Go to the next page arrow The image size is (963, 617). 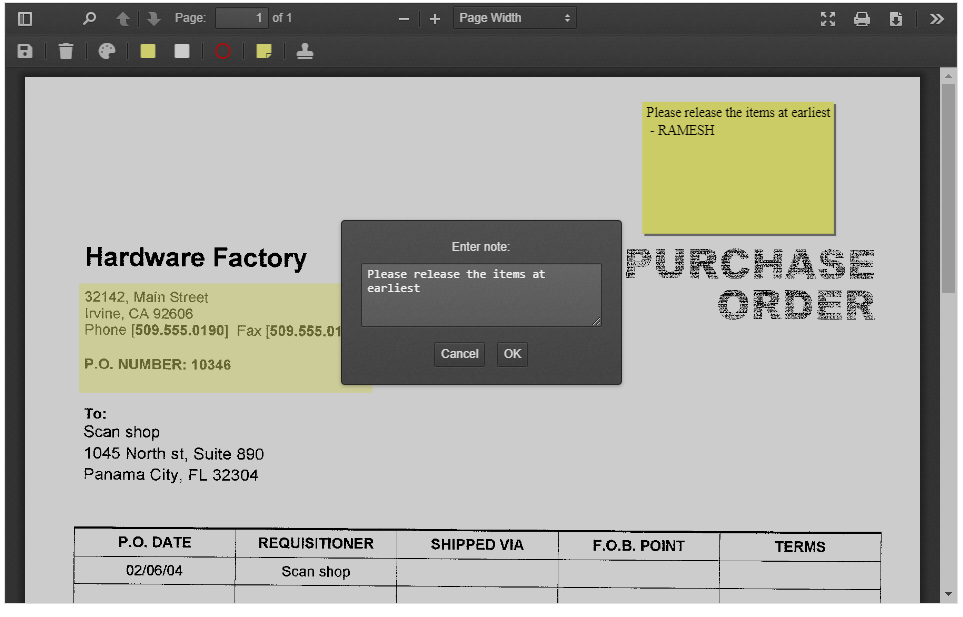click(x=152, y=18)
